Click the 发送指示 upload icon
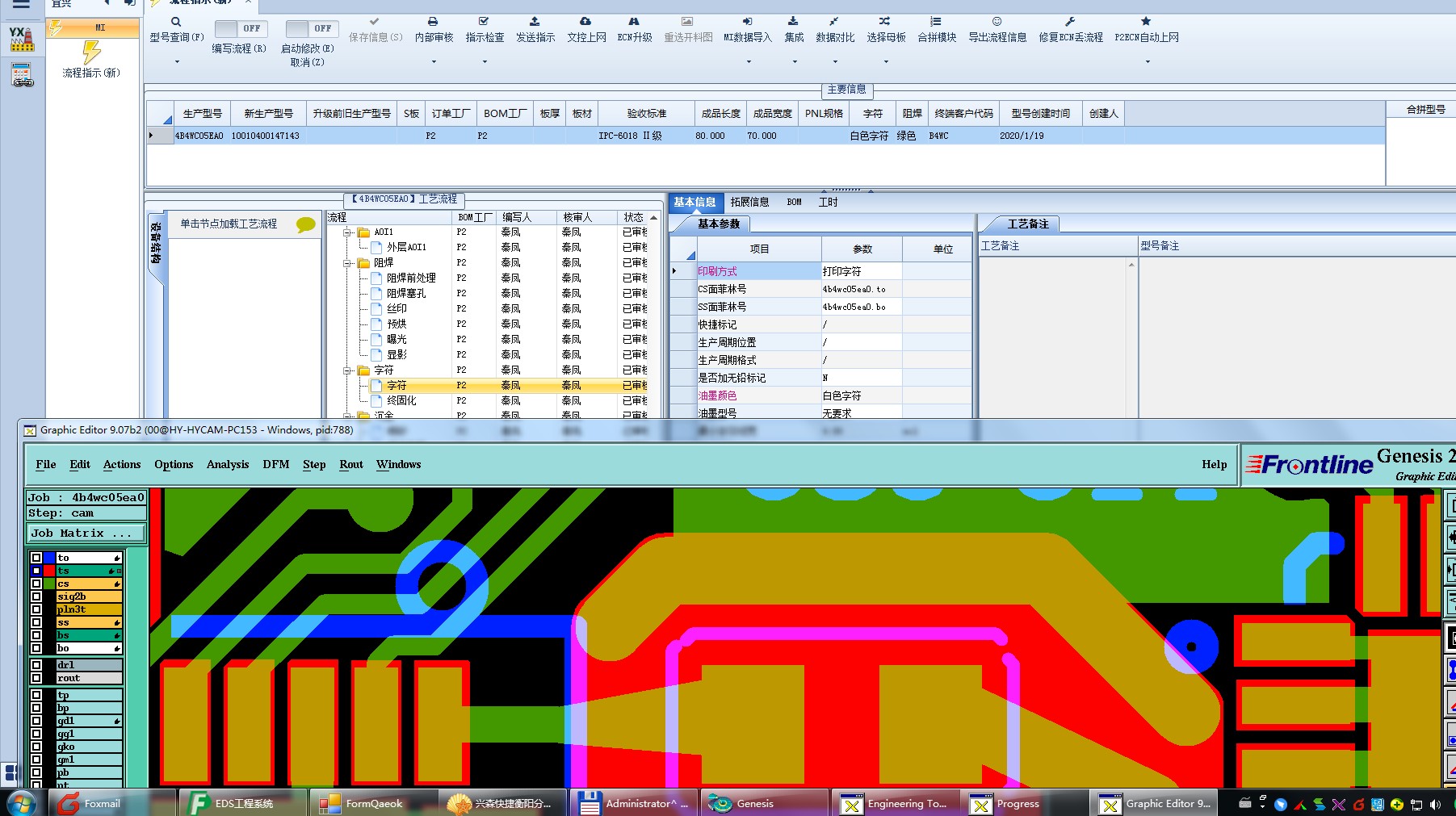The image size is (1456, 816). coord(535,22)
